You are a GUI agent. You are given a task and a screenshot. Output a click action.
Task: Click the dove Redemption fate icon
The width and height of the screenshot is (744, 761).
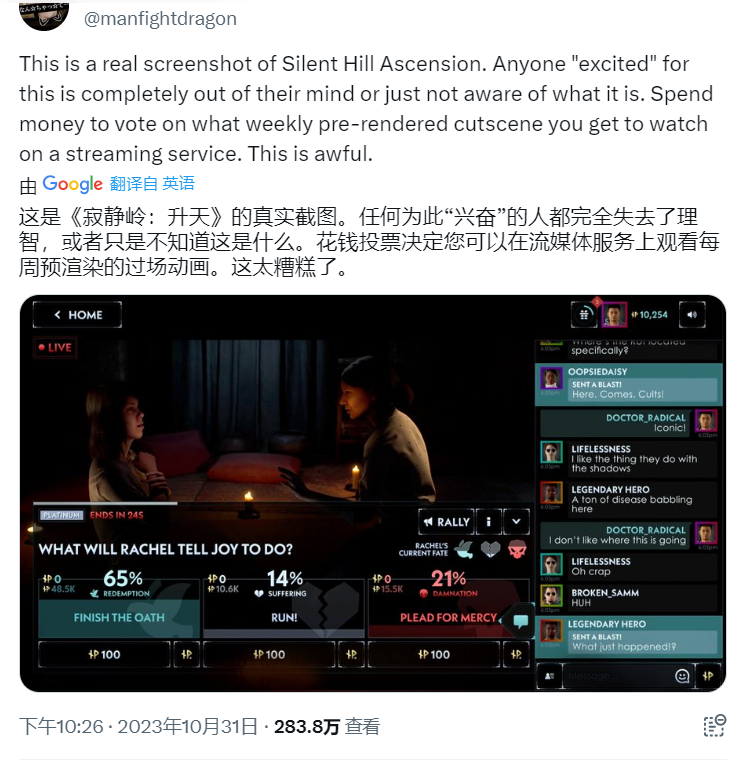pos(464,549)
